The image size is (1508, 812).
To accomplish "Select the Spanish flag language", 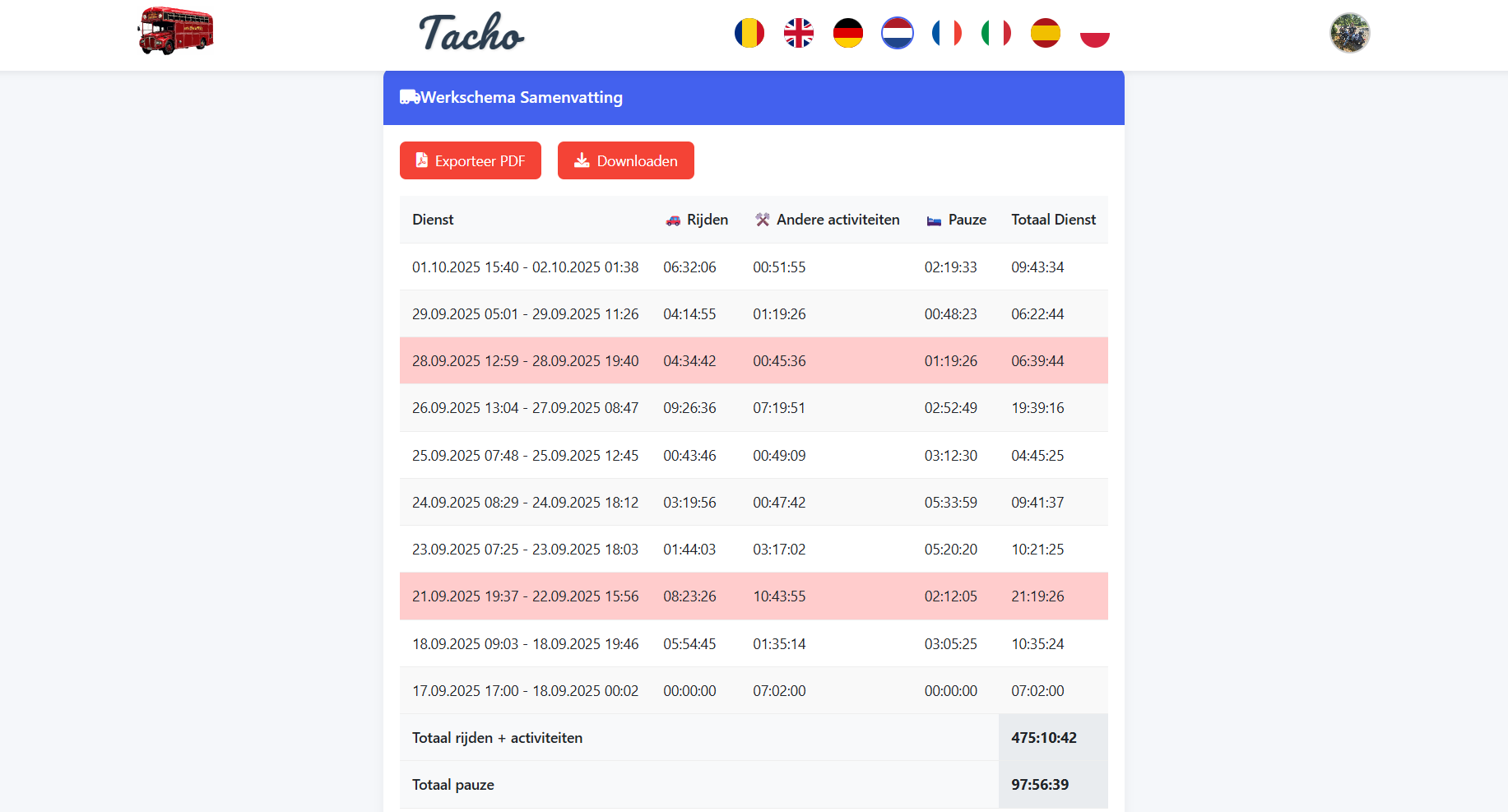I will point(1045,33).
